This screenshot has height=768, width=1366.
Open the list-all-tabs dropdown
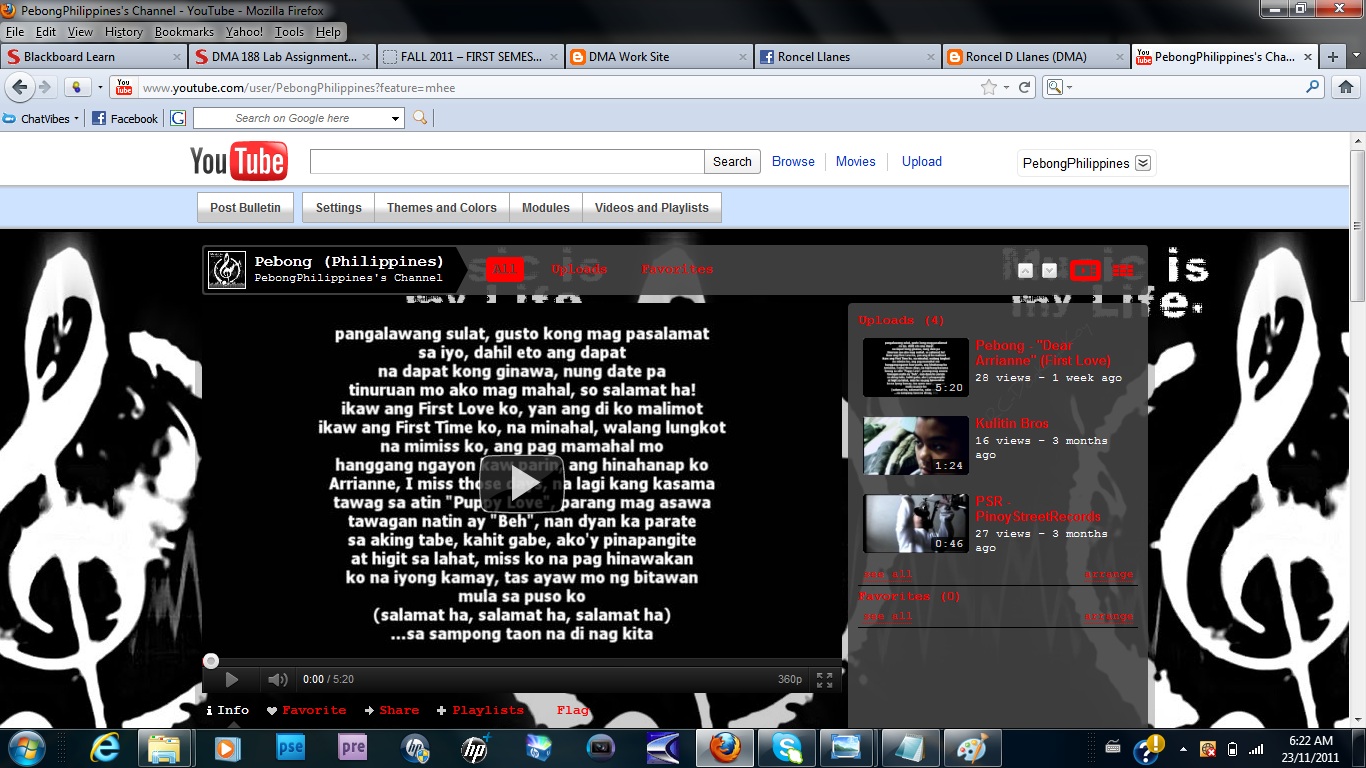(x=1354, y=57)
